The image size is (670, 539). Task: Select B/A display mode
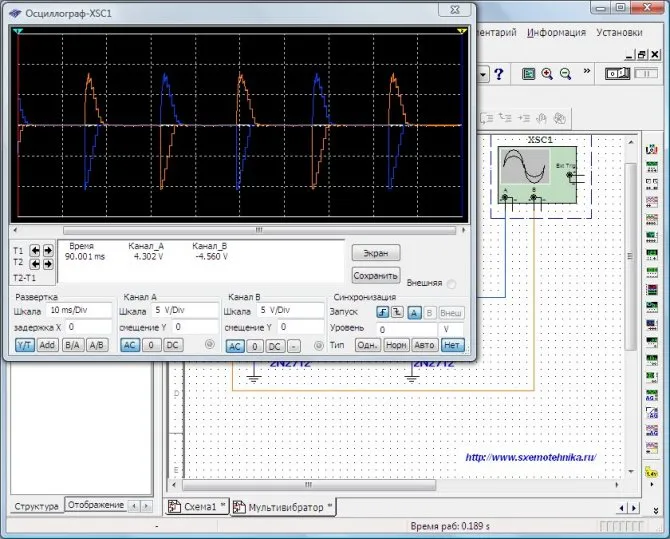click(73, 345)
